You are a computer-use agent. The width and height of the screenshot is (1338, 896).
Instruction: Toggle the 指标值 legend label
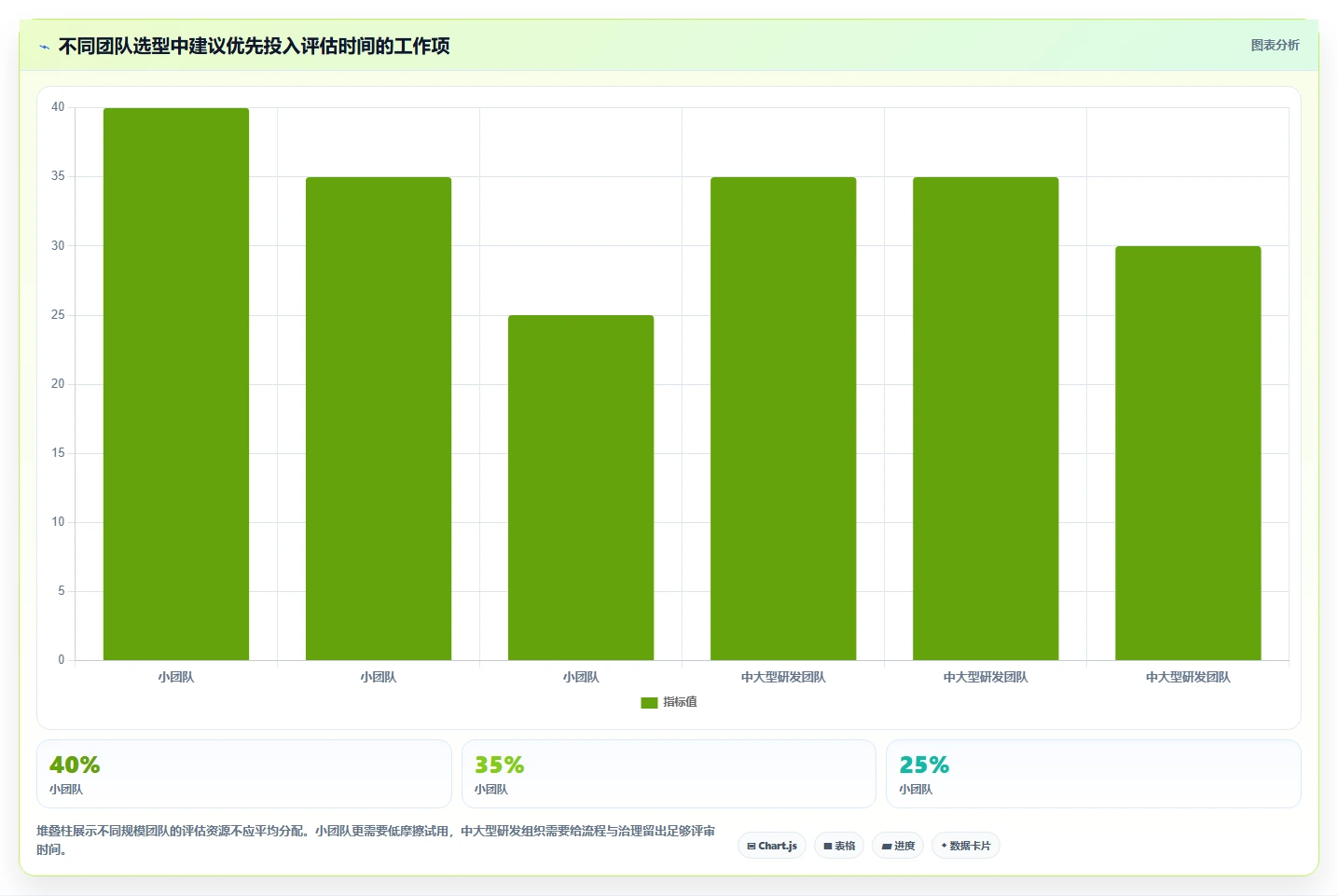pyautogui.click(x=680, y=702)
